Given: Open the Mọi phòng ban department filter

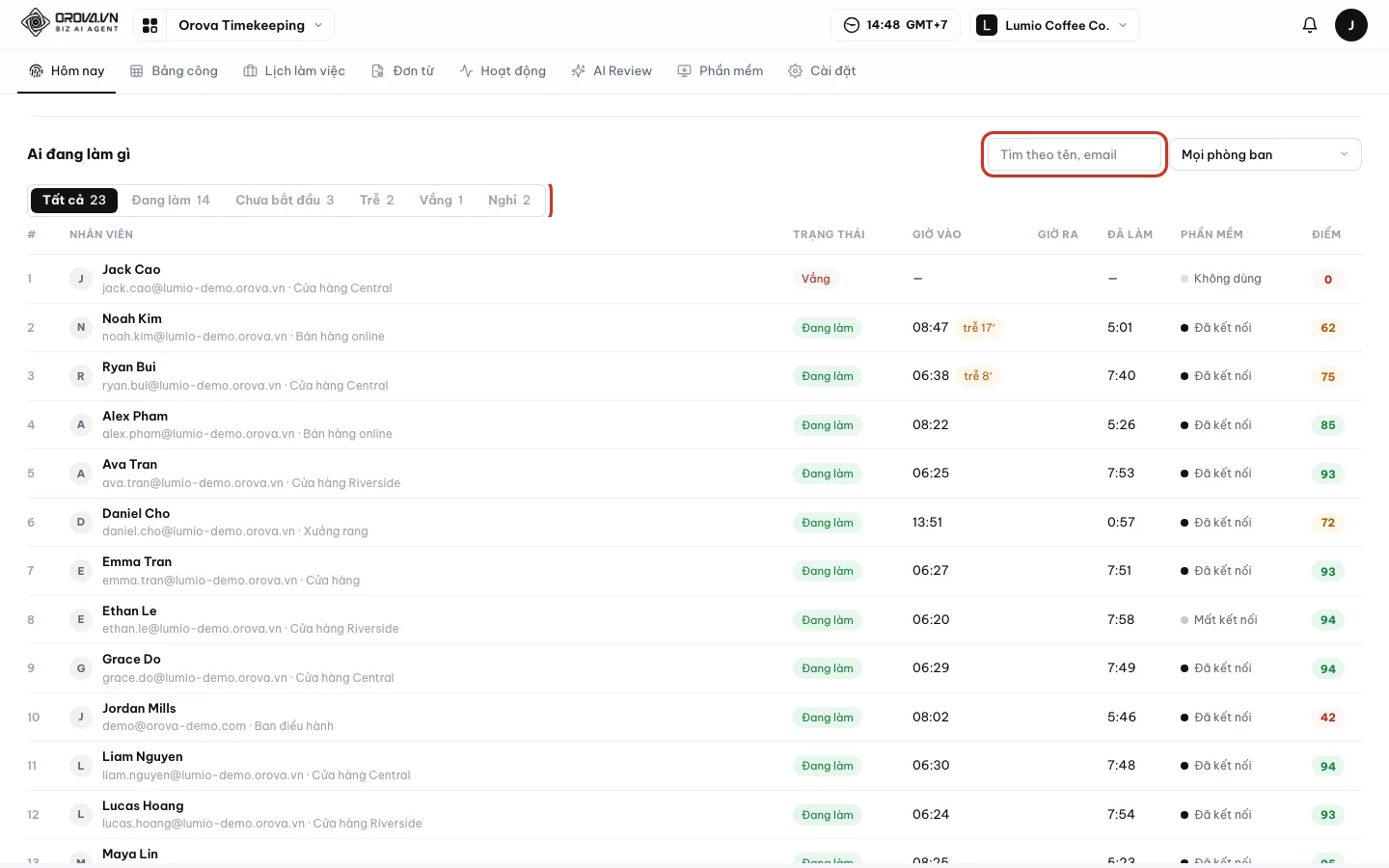Looking at the screenshot, I should click(x=1266, y=154).
